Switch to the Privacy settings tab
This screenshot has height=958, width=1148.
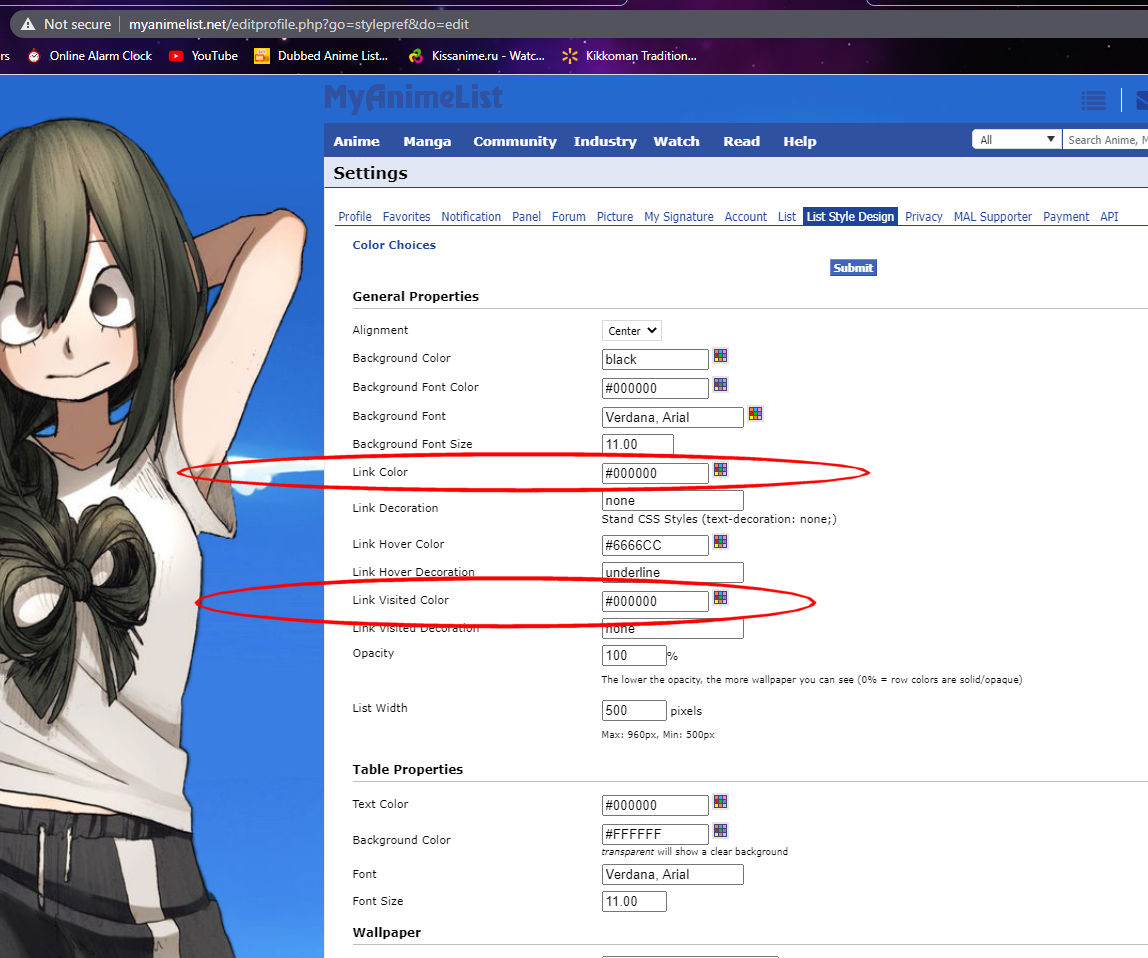(923, 217)
